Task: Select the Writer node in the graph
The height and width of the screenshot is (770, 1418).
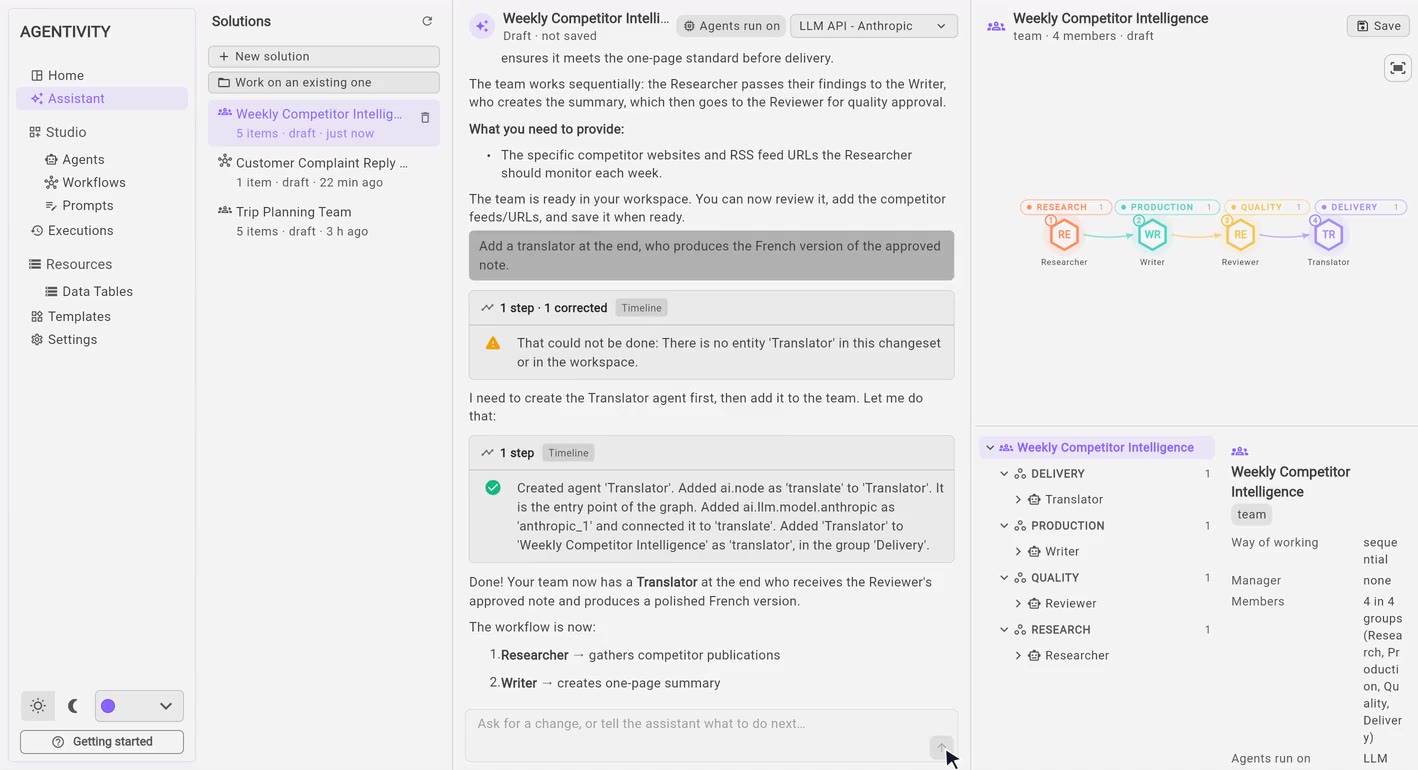Action: click(1152, 235)
